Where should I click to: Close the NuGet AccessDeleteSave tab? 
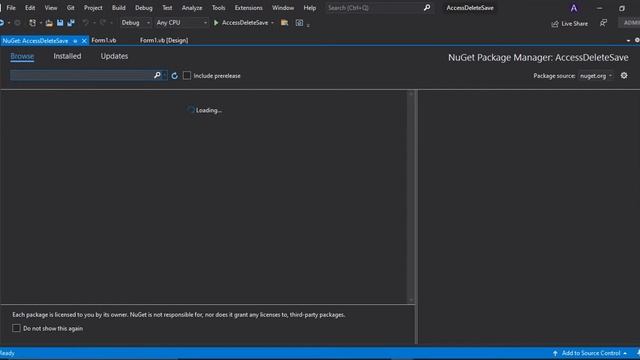click(84, 41)
